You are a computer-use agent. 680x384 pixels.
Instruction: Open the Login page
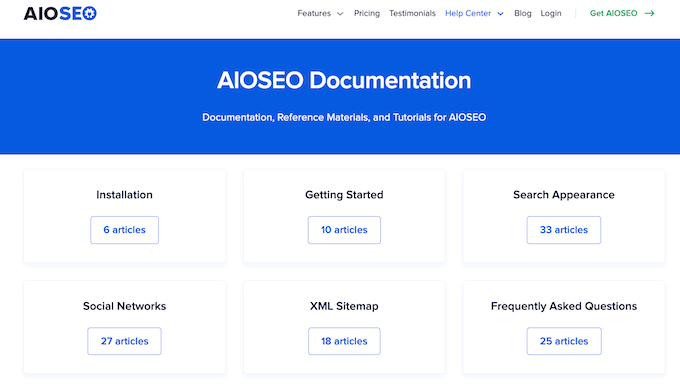551,13
